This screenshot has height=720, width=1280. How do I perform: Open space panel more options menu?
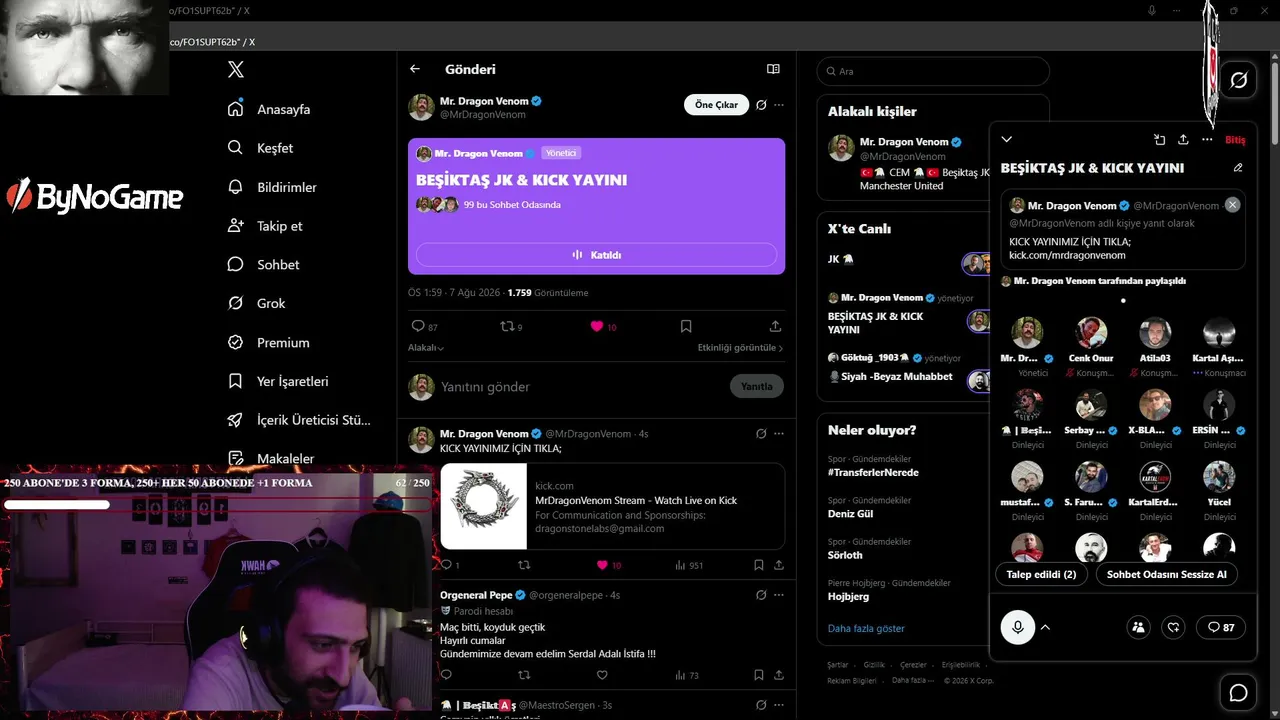(1207, 140)
